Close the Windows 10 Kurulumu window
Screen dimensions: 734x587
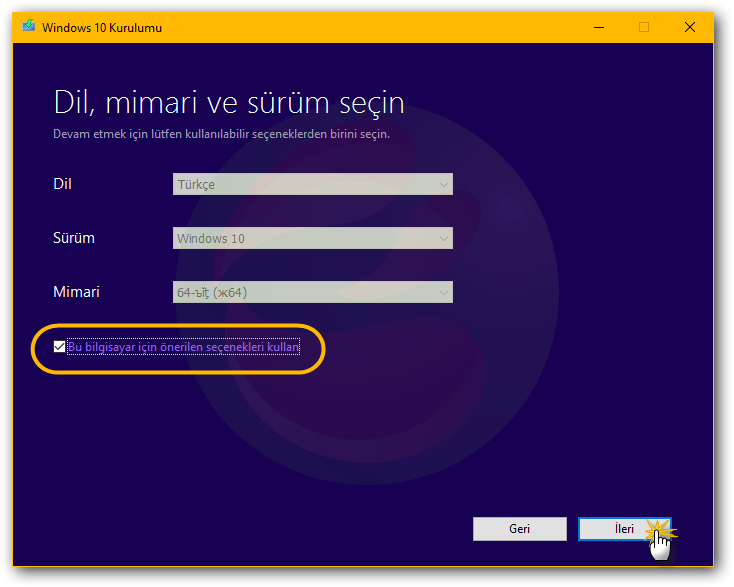coord(690,27)
